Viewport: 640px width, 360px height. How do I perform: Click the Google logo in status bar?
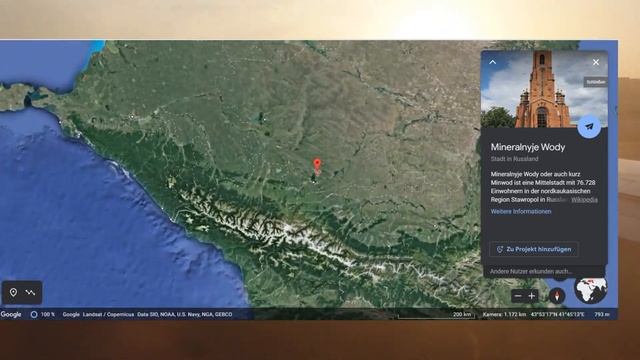[x=11, y=314]
